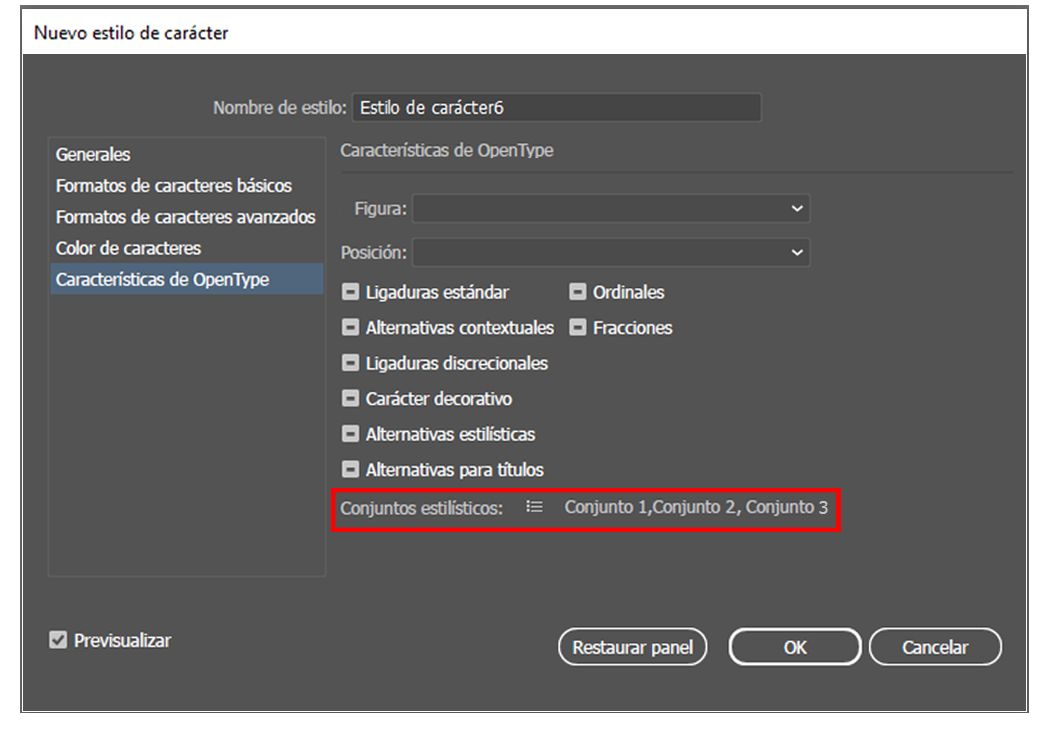The width and height of the screenshot is (1038, 729).
Task: Toggle Ligaduras discrecionales checkbox
Action: pos(350,363)
